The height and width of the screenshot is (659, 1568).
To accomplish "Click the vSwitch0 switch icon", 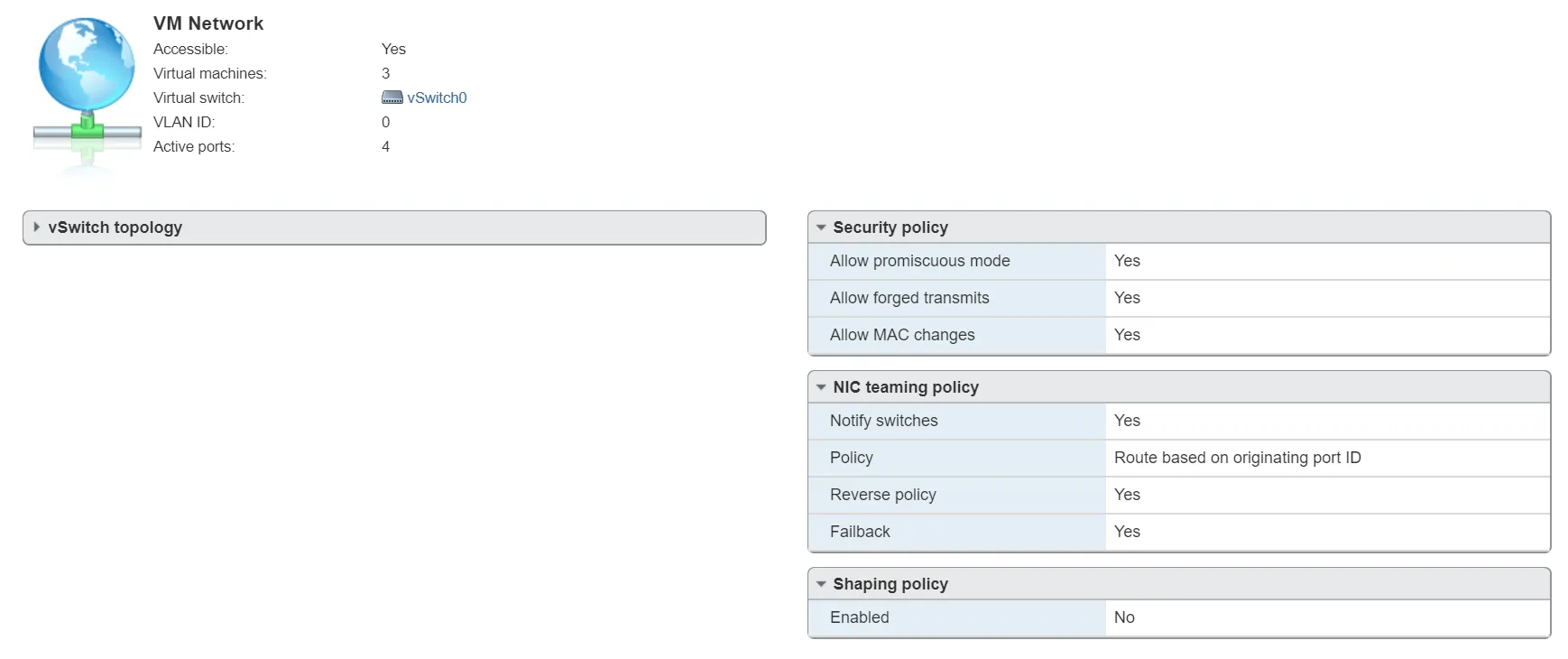I will click(x=392, y=97).
